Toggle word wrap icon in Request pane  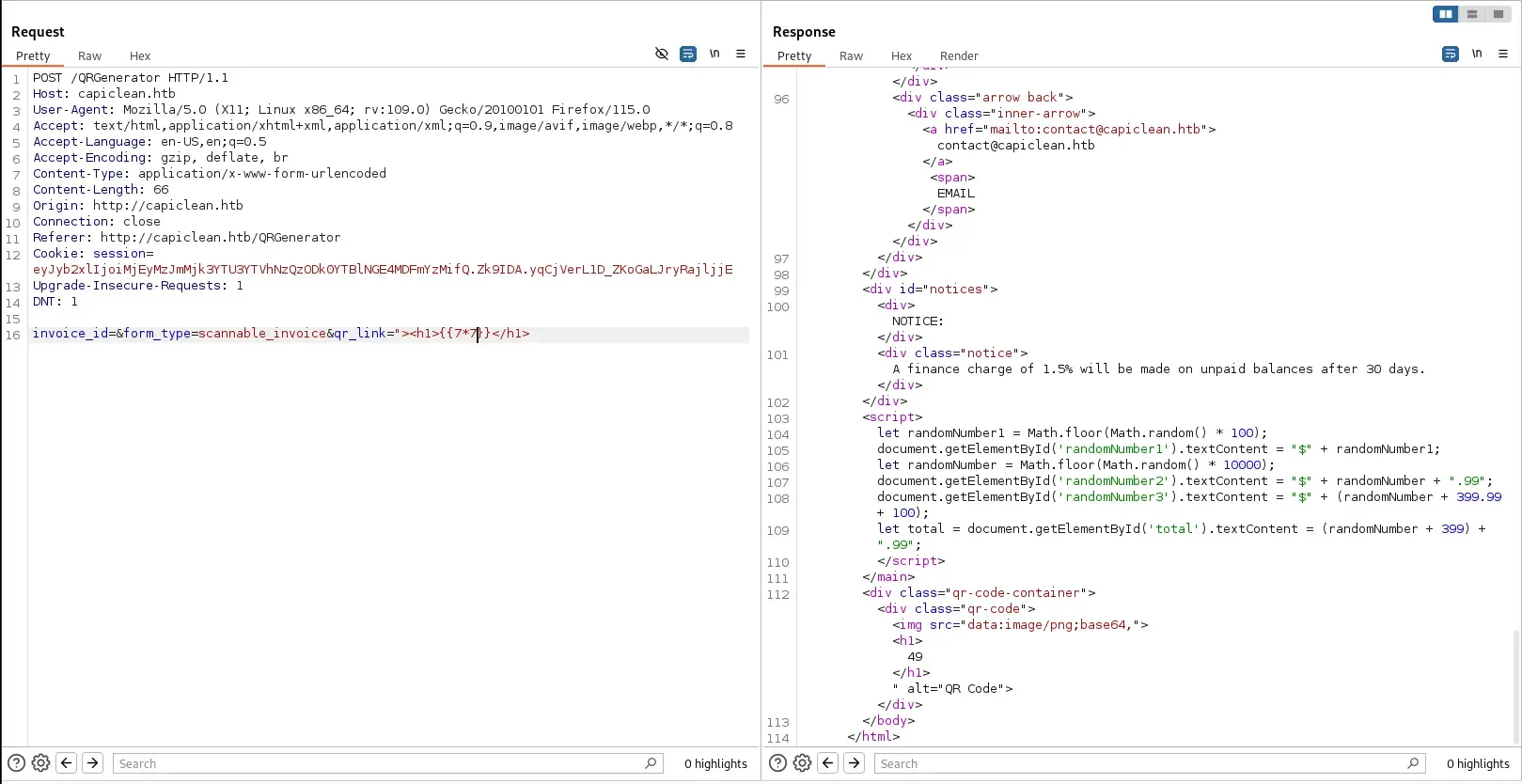click(x=688, y=54)
